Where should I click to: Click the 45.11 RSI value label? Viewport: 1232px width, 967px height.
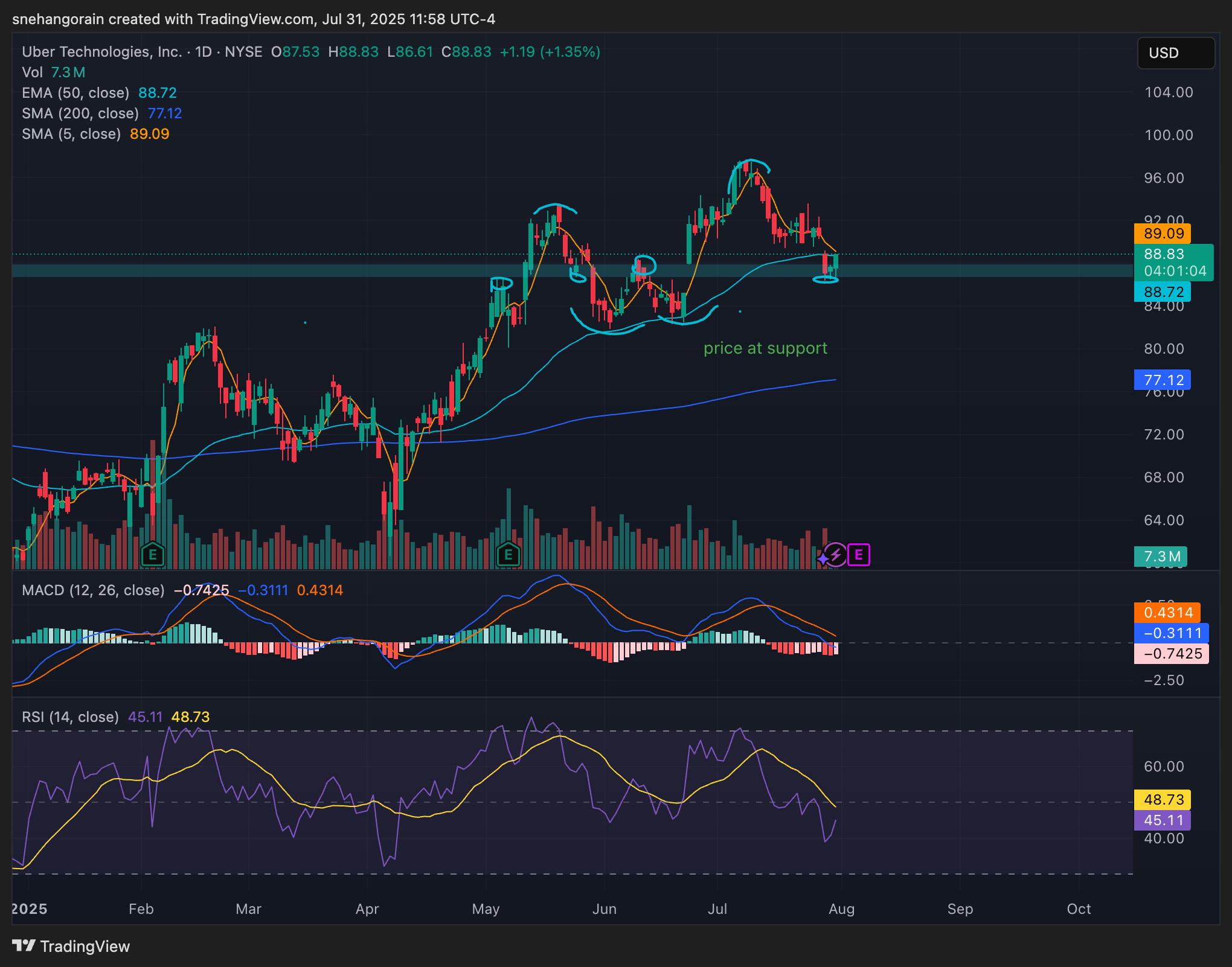pyautogui.click(x=1163, y=820)
